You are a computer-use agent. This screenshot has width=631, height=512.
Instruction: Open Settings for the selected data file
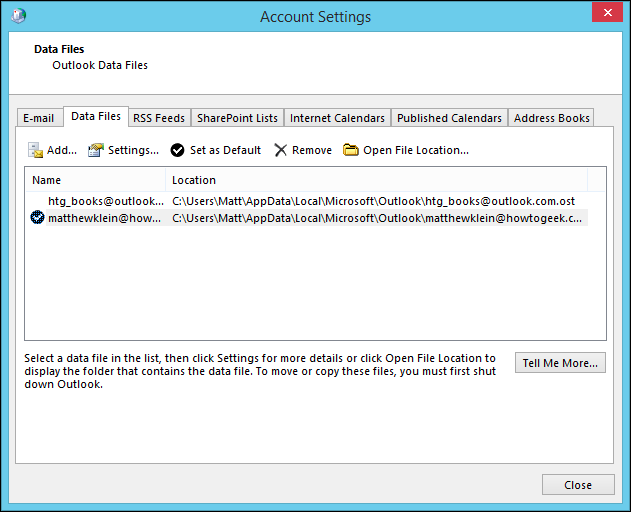123,150
